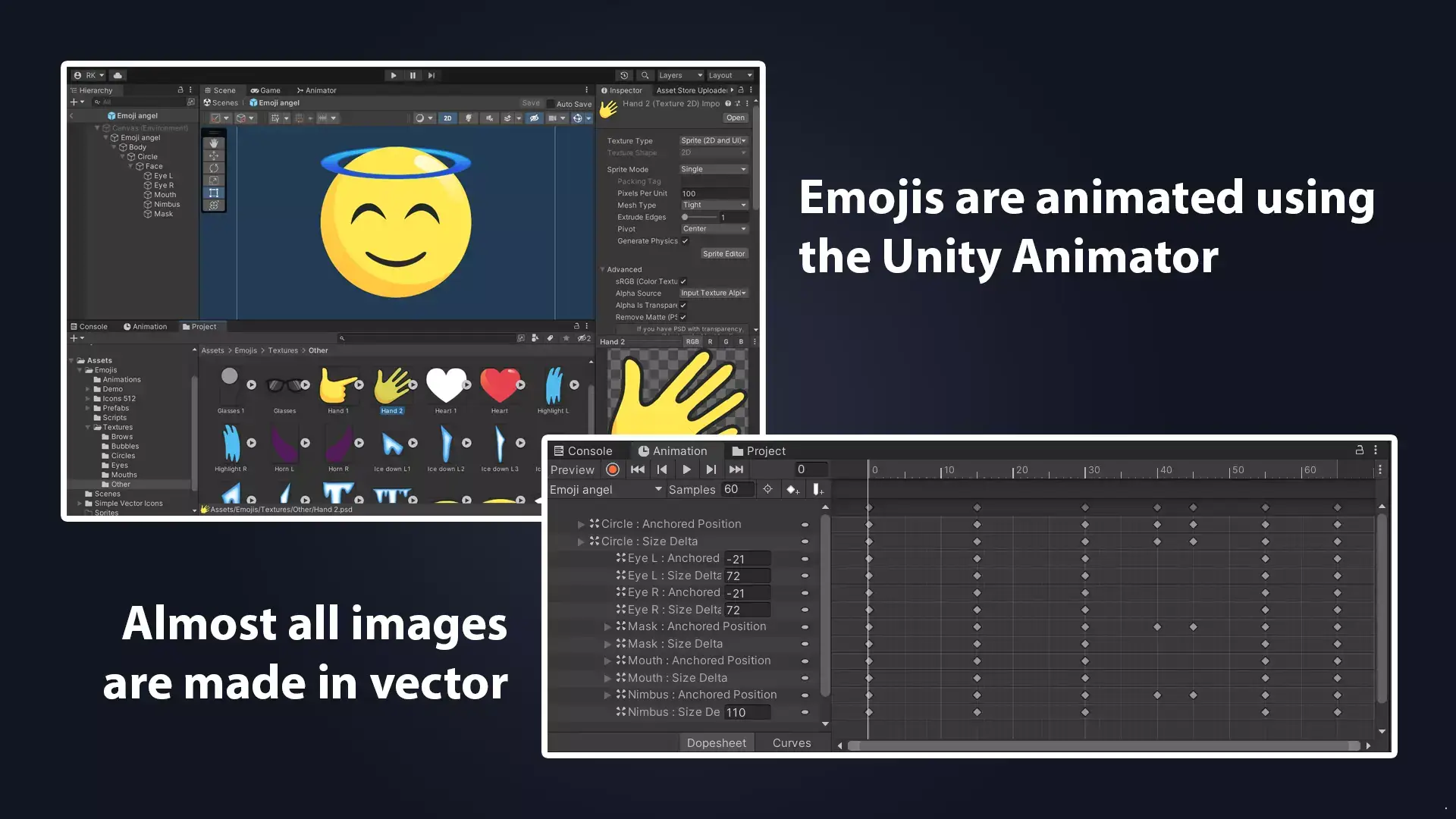Click the Unity editor Play button
The image size is (1456, 819).
tap(394, 75)
